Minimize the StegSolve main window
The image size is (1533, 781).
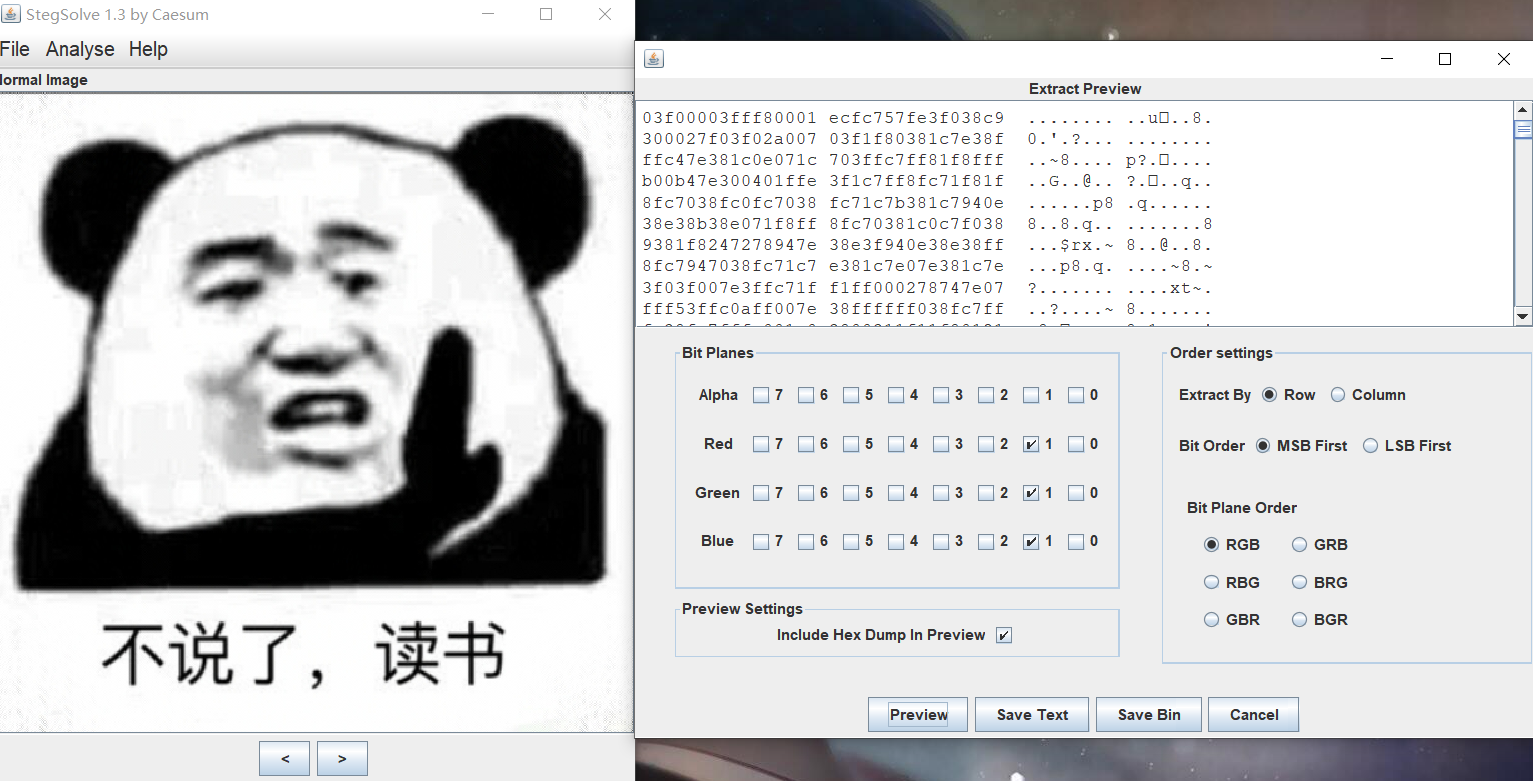(488, 15)
